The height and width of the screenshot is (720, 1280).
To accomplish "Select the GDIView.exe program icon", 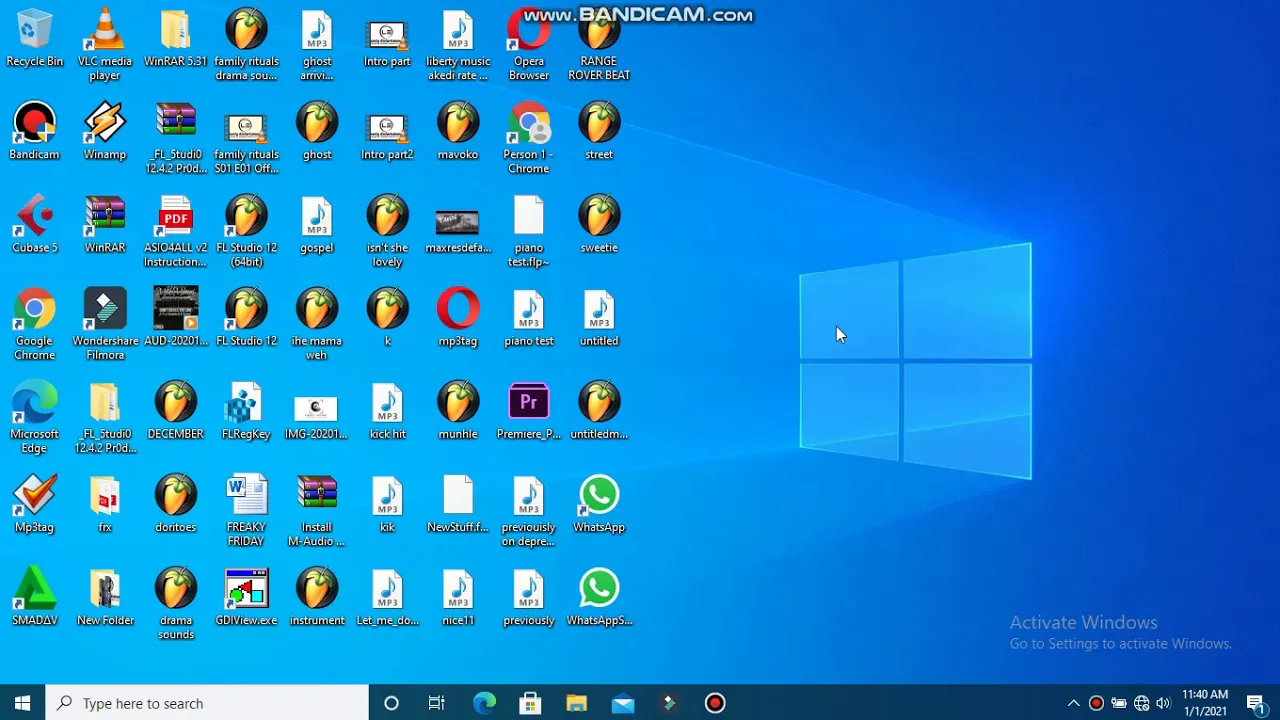I will click(246, 596).
